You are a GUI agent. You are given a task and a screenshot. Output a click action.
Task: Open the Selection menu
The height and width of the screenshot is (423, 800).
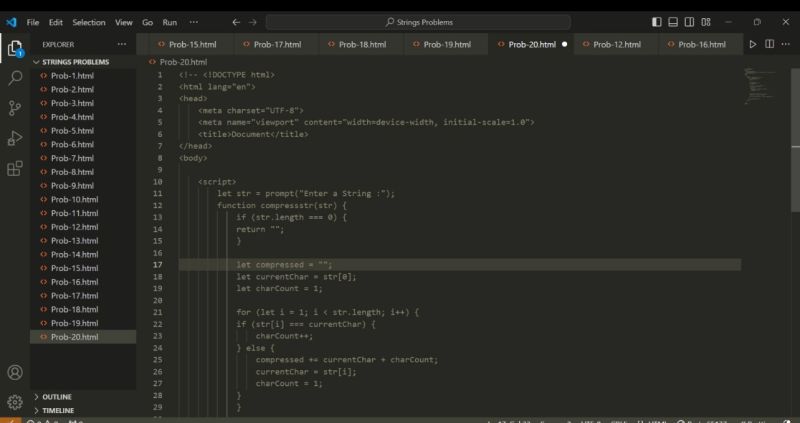(89, 22)
